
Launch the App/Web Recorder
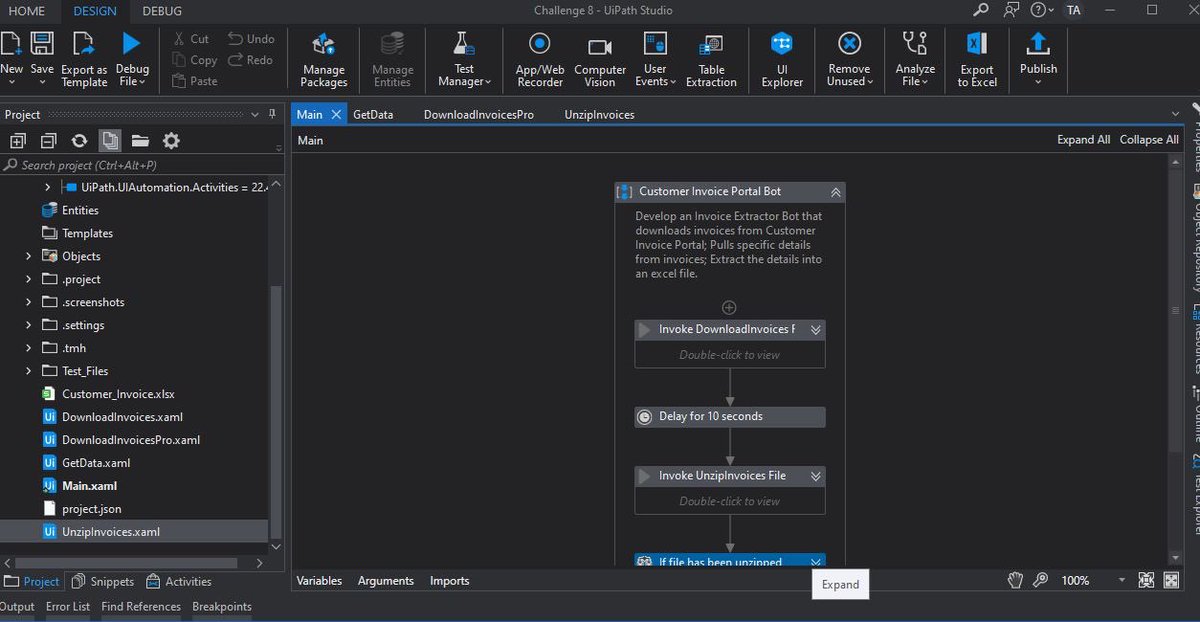tap(540, 59)
